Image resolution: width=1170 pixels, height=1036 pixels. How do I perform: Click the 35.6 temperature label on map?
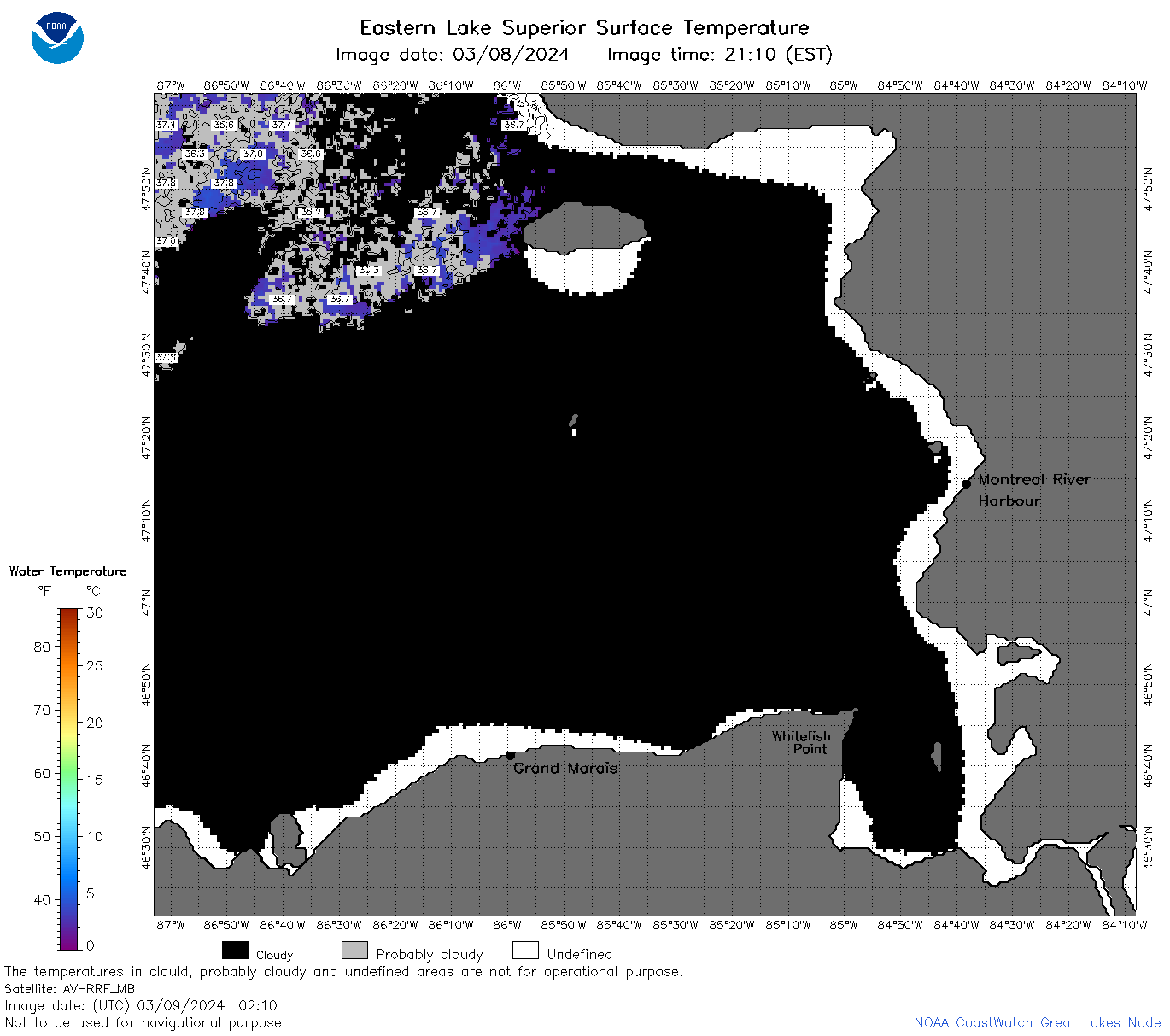click(x=224, y=125)
